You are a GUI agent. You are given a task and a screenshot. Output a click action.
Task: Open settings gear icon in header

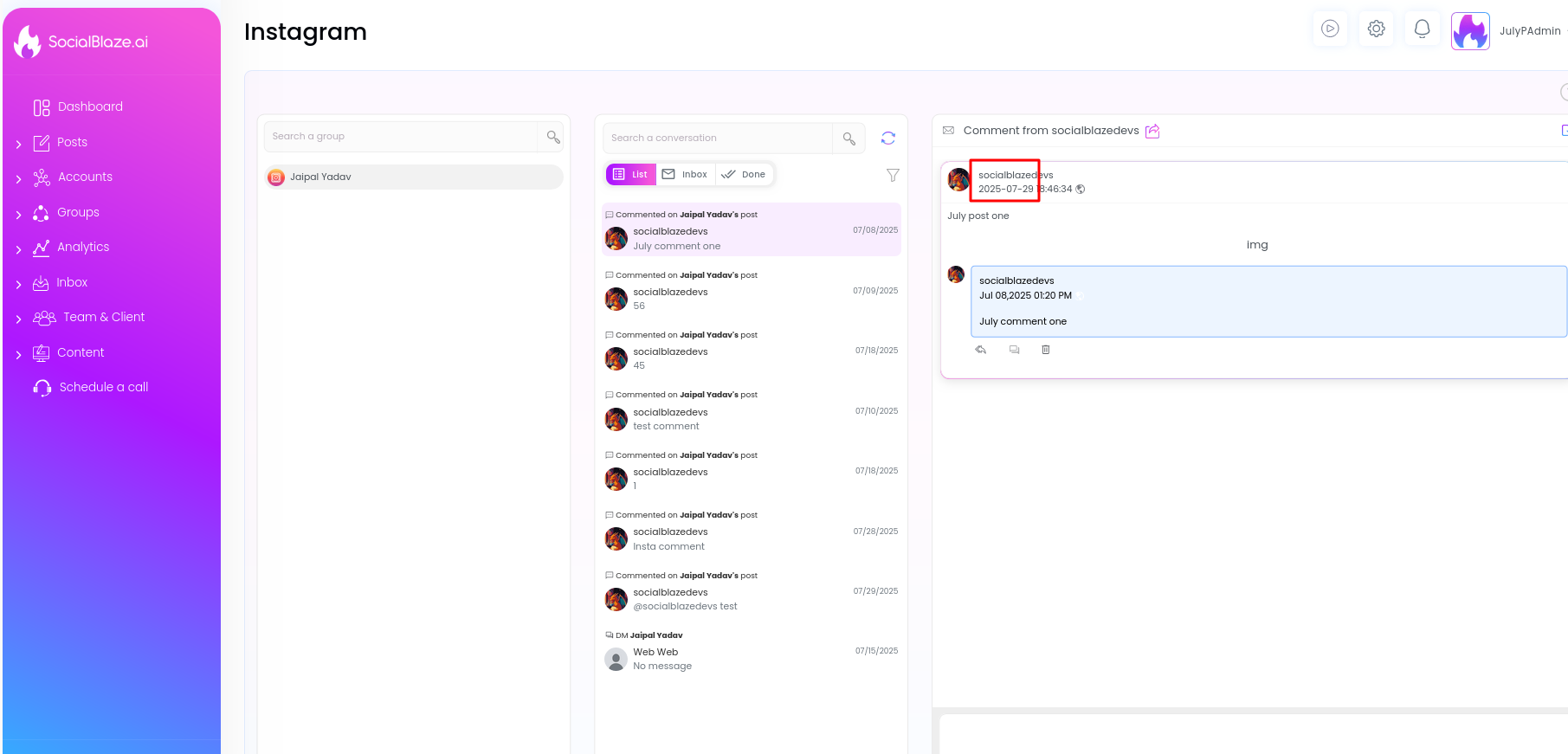1376,29
